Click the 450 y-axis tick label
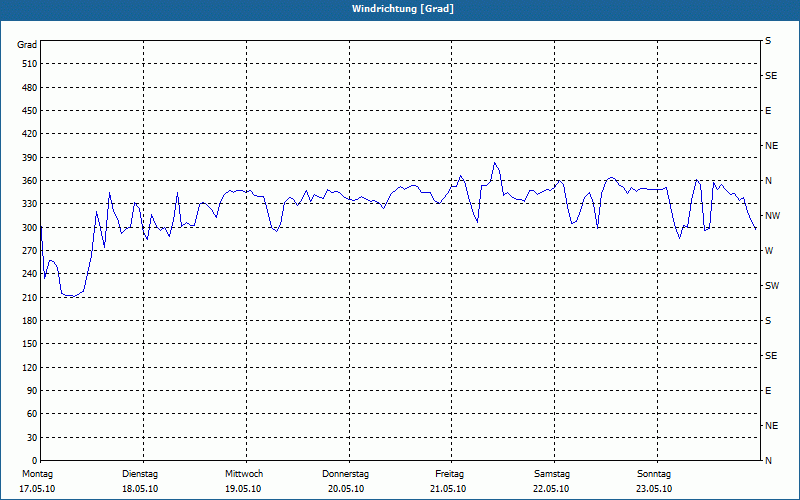800x500 pixels. (x=30, y=111)
